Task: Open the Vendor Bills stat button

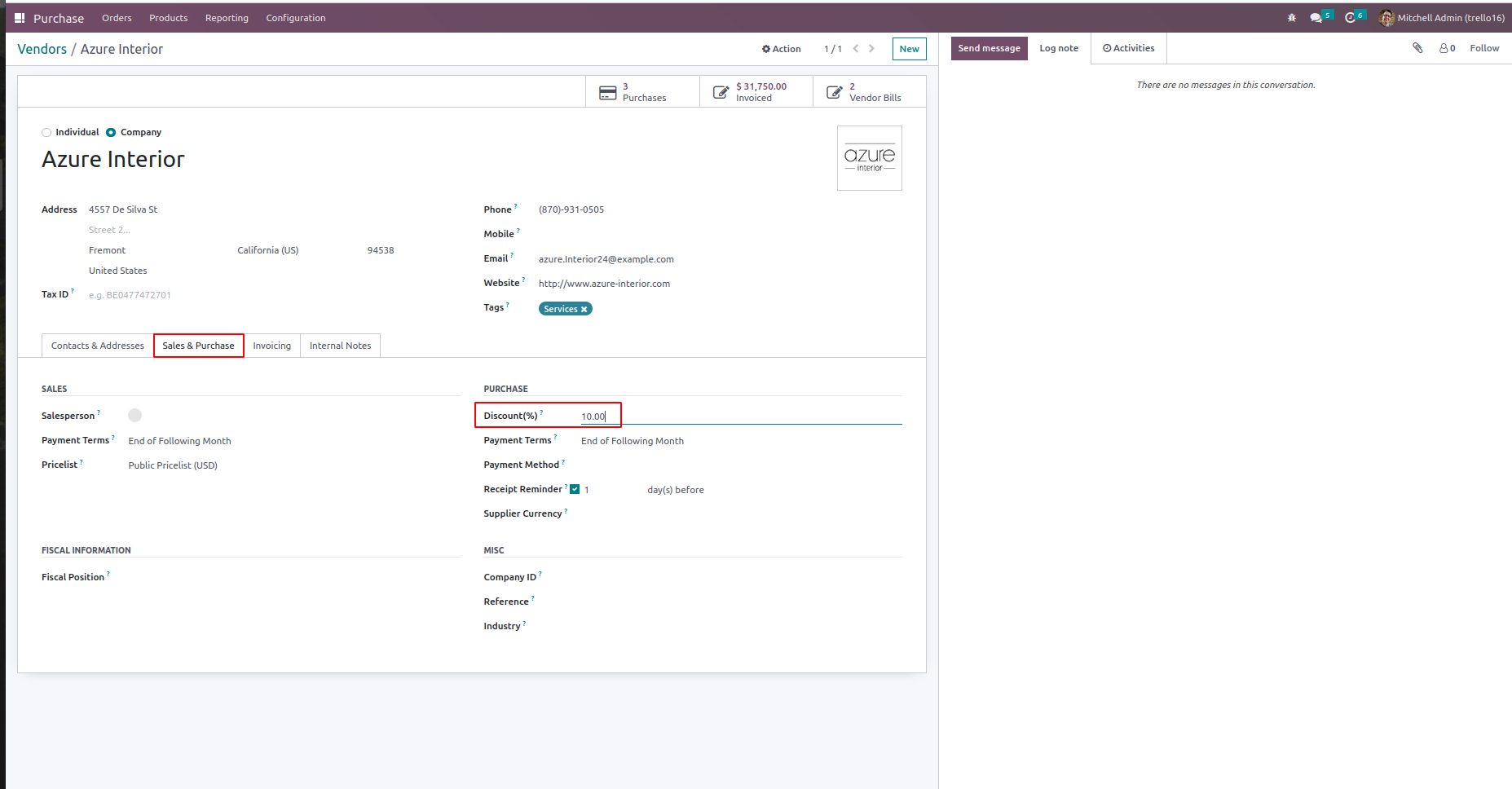Action: 869,92
